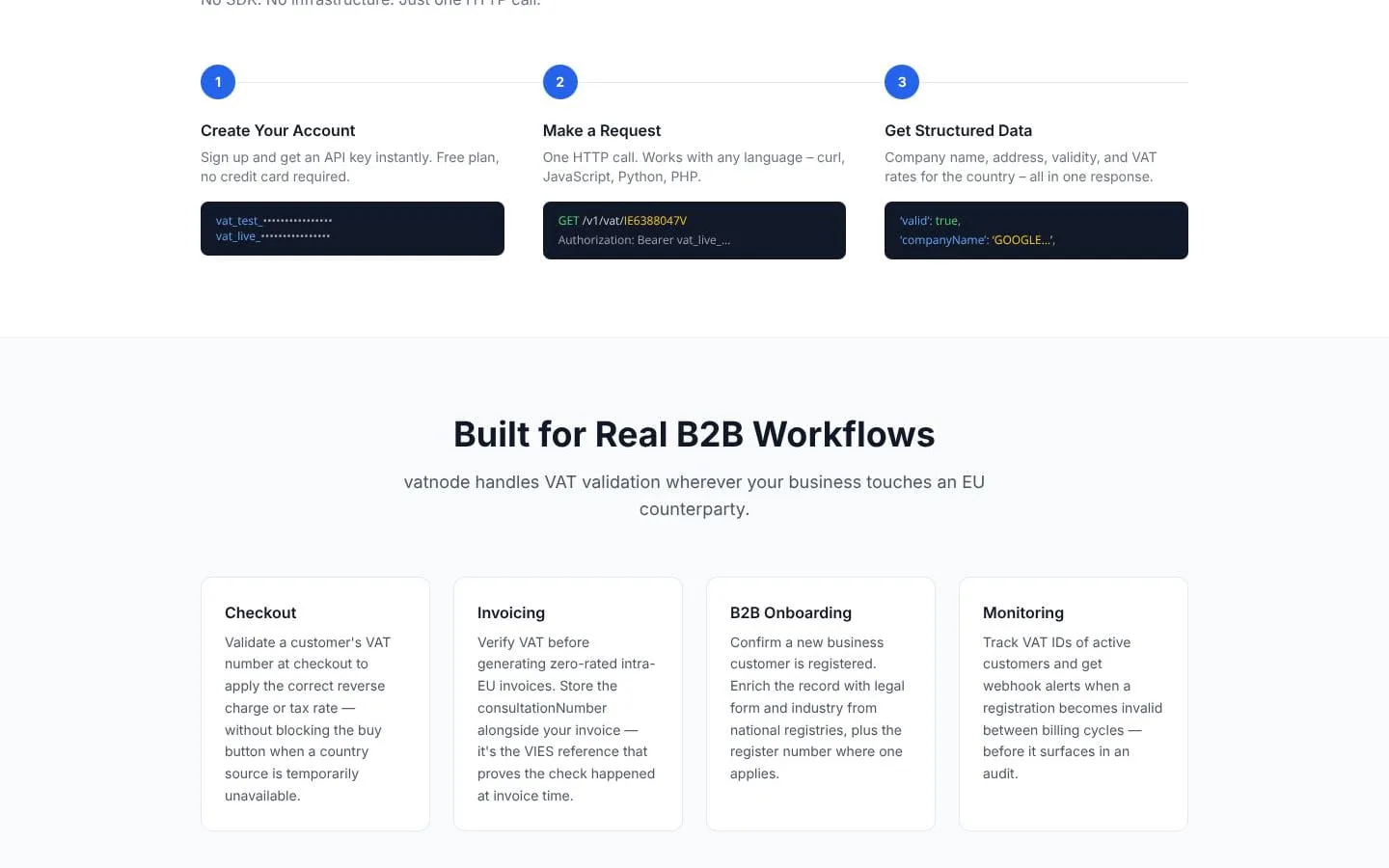The height and width of the screenshot is (868, 1389).
Task: Select the "Monitoring" card title
Action: pos(1023,612)
